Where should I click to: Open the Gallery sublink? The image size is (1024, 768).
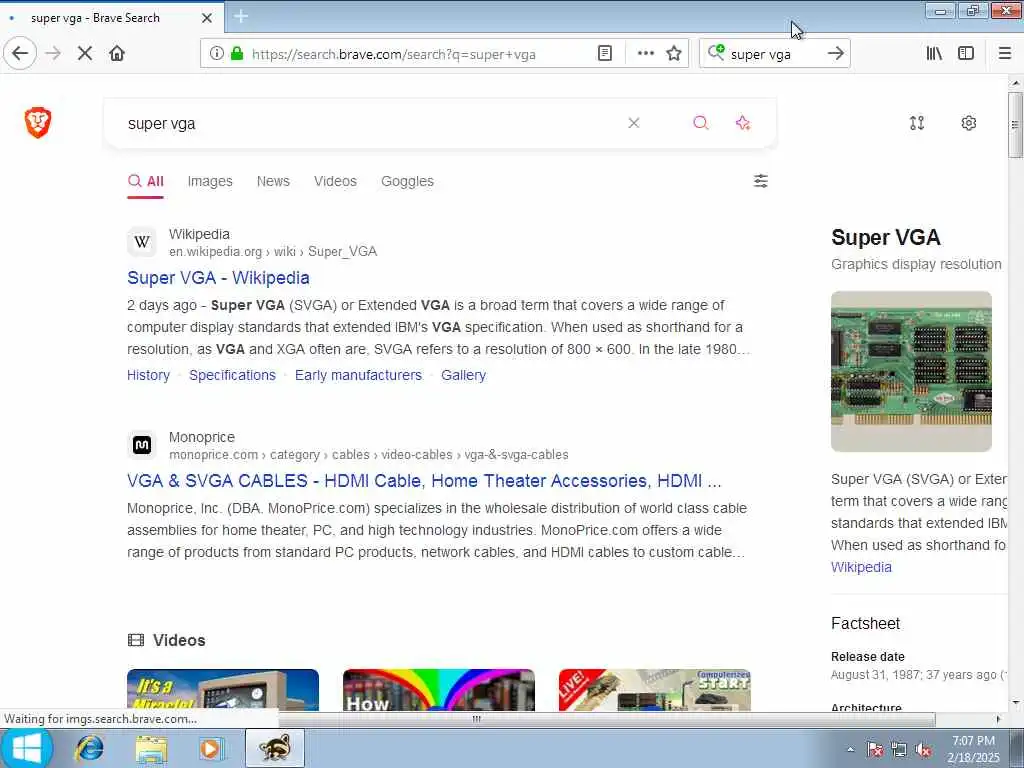click(x=463, y=375)
